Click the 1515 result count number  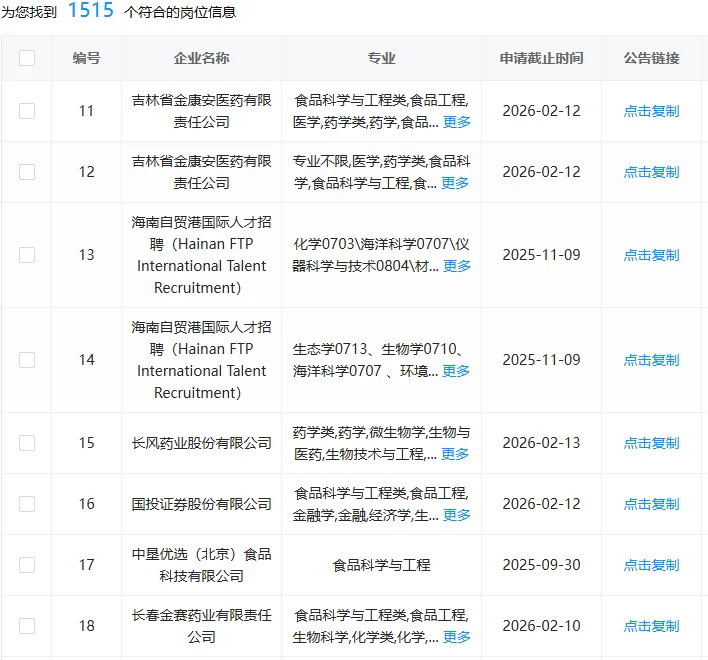point(91,10)
